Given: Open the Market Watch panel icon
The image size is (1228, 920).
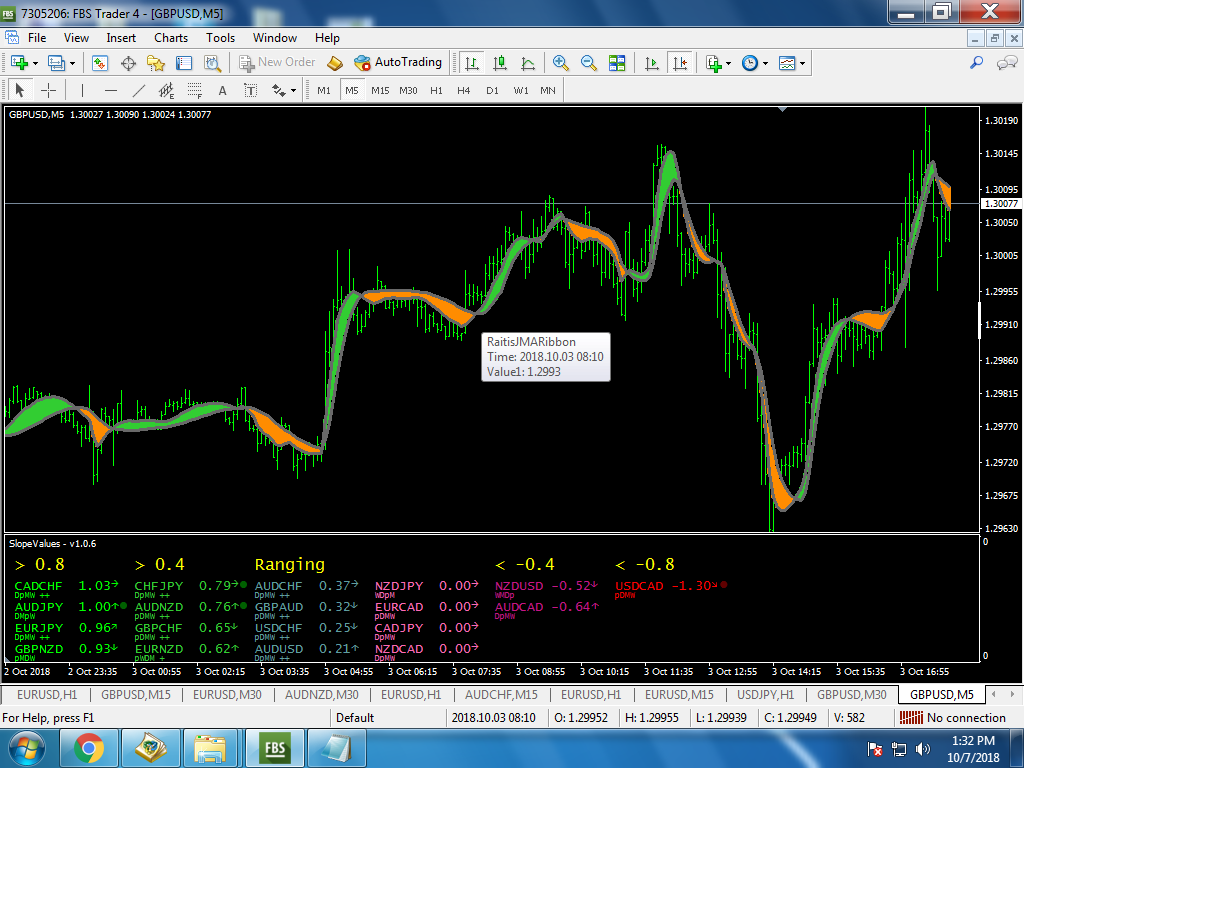Looking at the screenshot, I should point(100,62).
